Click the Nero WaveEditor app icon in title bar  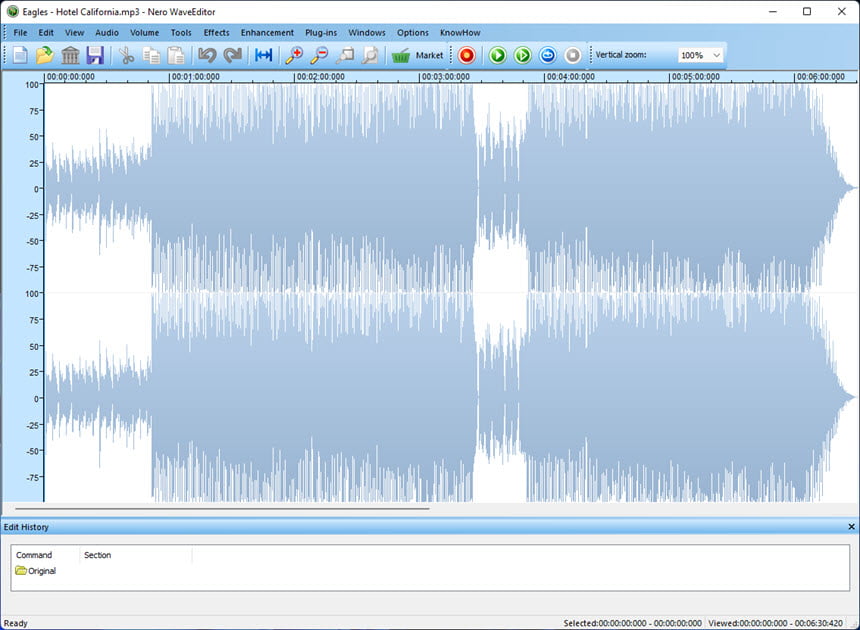pos(12,12)
